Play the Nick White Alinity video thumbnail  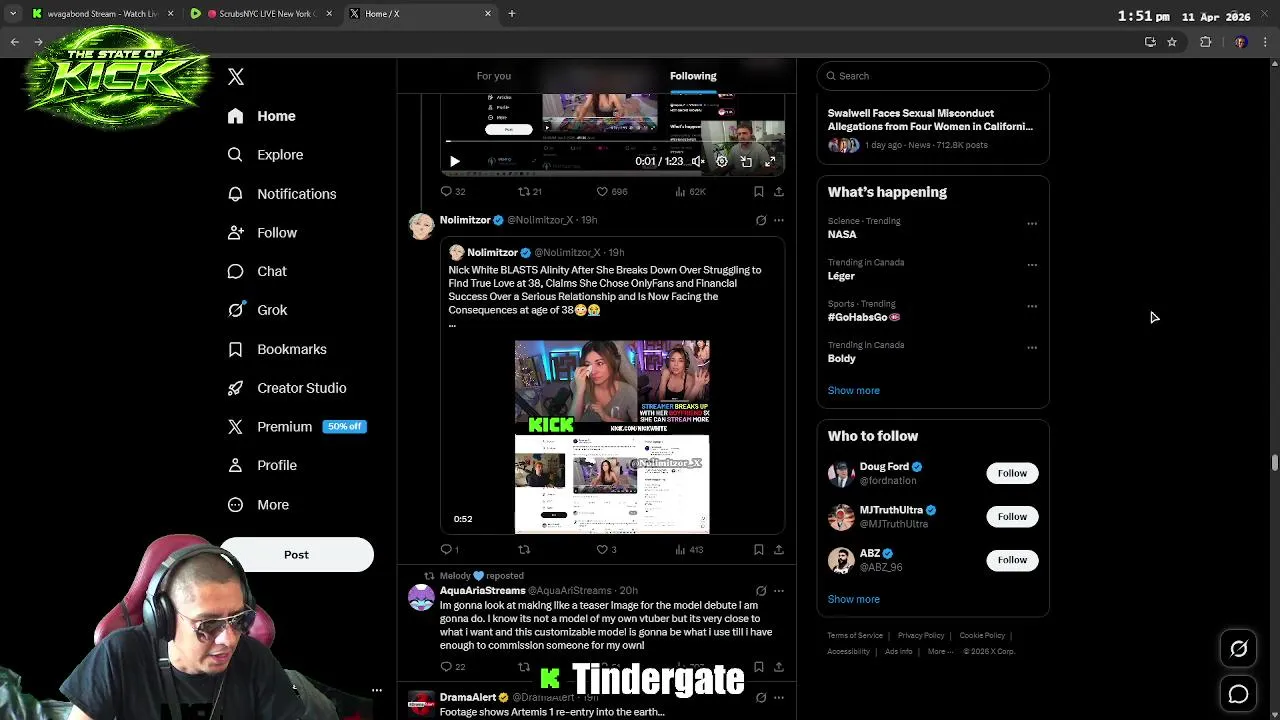point(612,436)
